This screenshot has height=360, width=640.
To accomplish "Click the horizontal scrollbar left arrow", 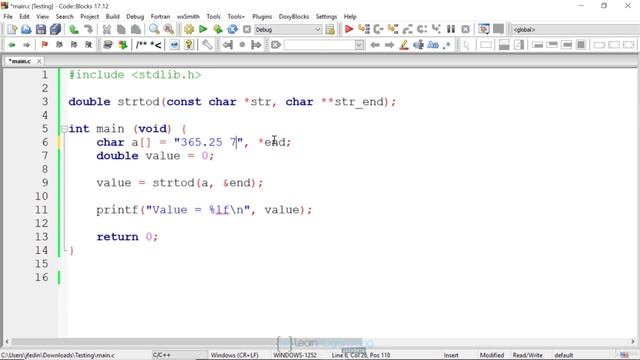I will (7, 342).
